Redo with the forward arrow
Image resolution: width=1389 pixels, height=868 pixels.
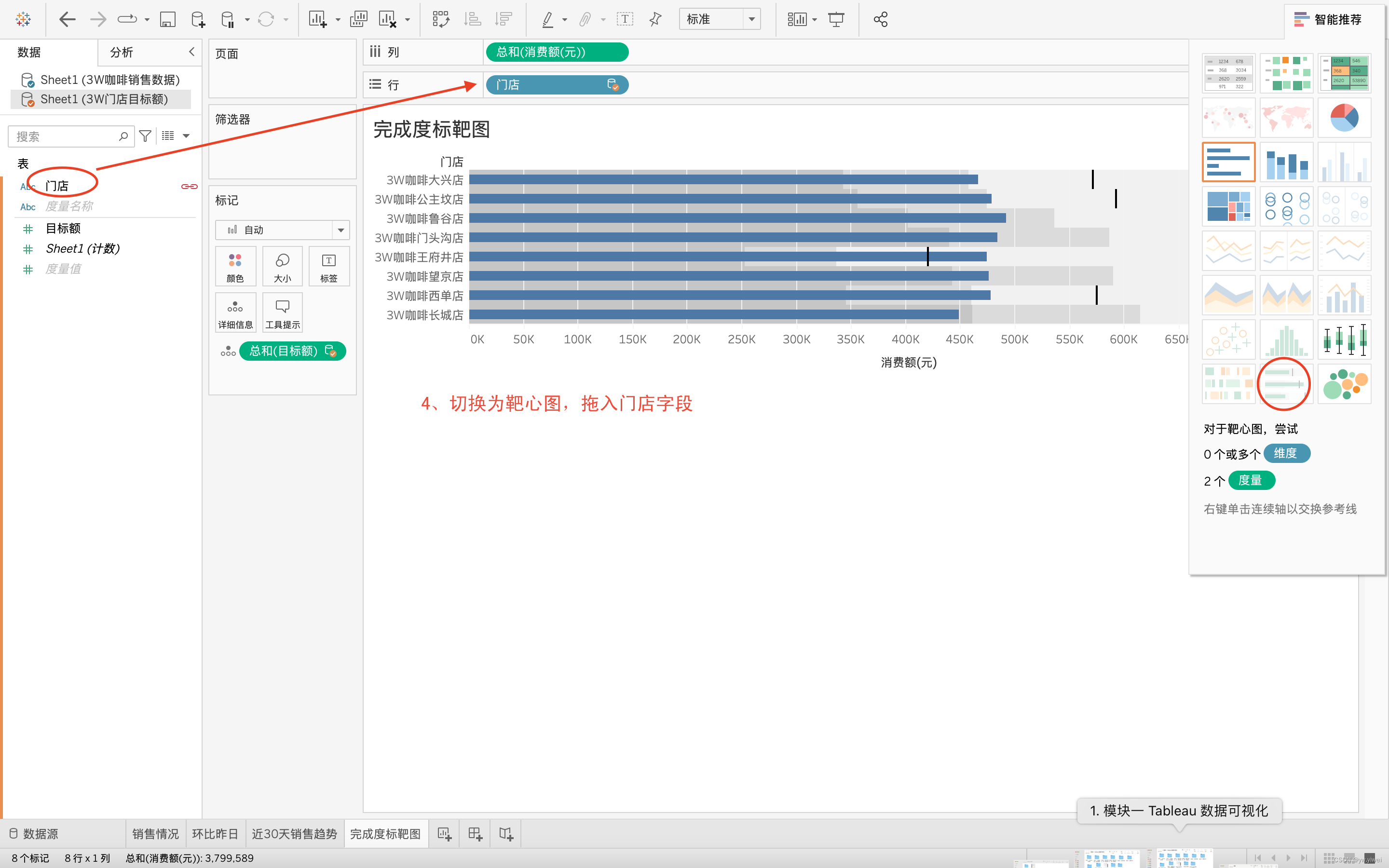pos(98,19)
